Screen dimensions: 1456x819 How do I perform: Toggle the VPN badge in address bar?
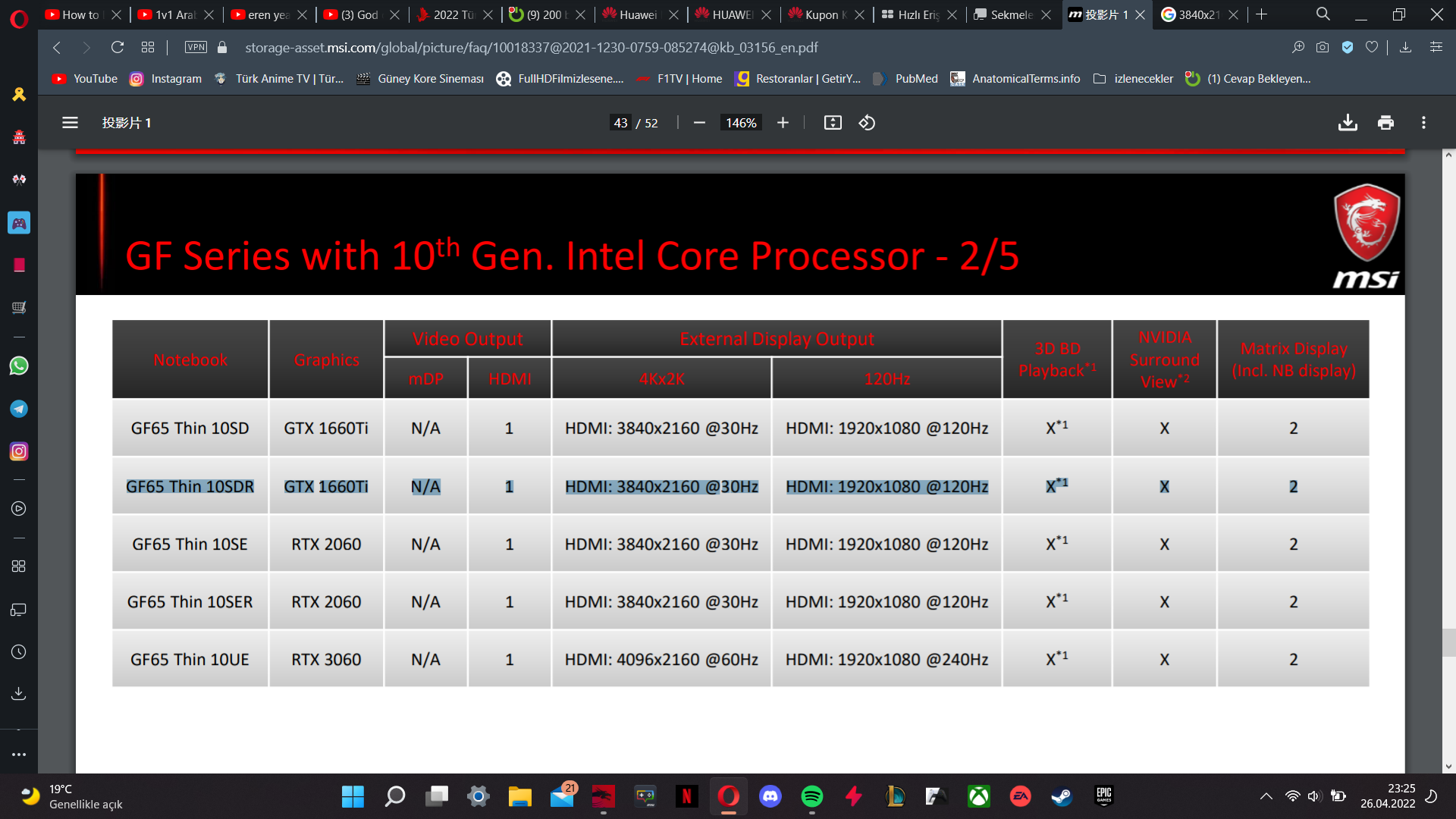point(196,47)
